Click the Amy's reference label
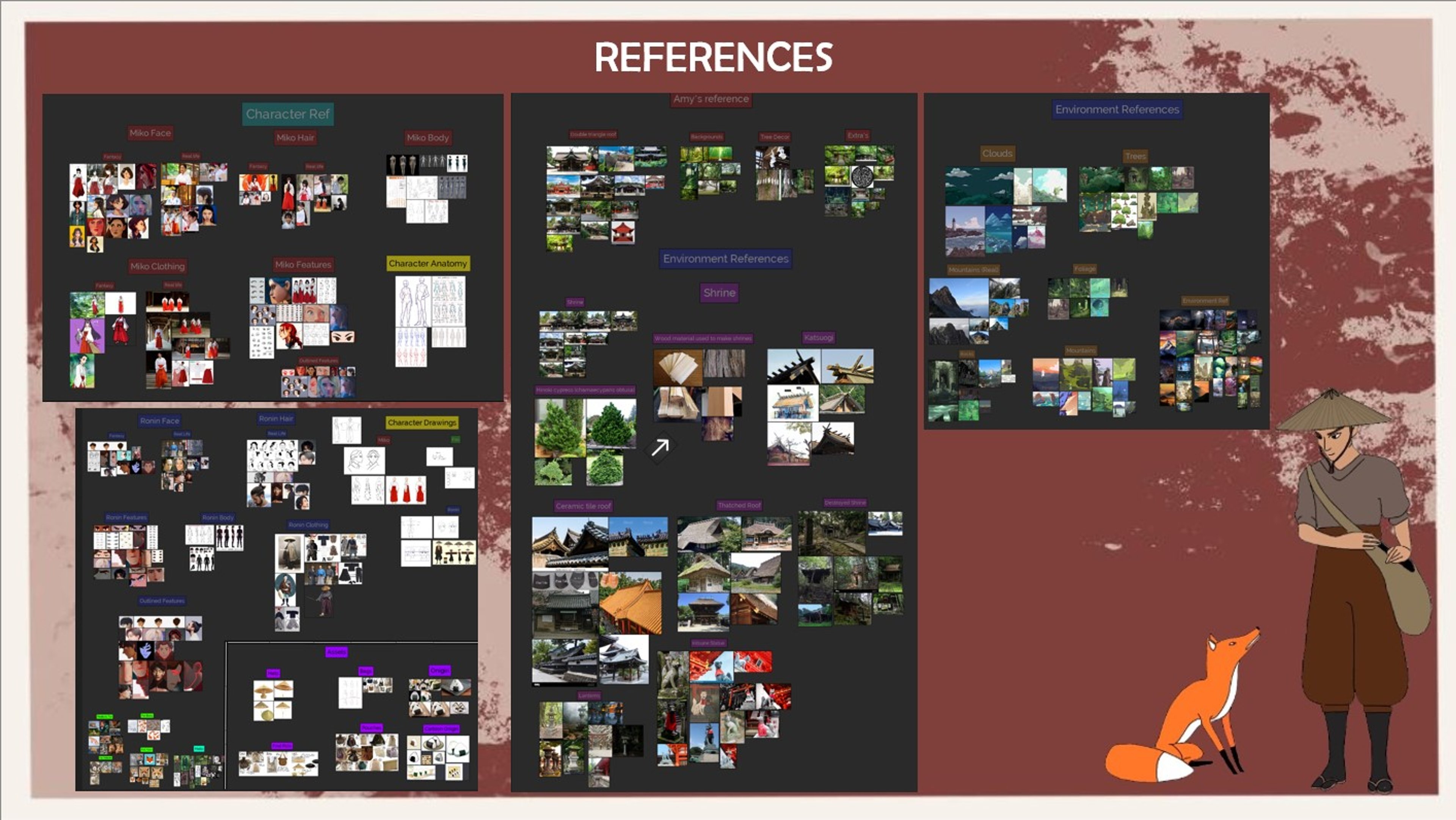 tap(711, 99)
